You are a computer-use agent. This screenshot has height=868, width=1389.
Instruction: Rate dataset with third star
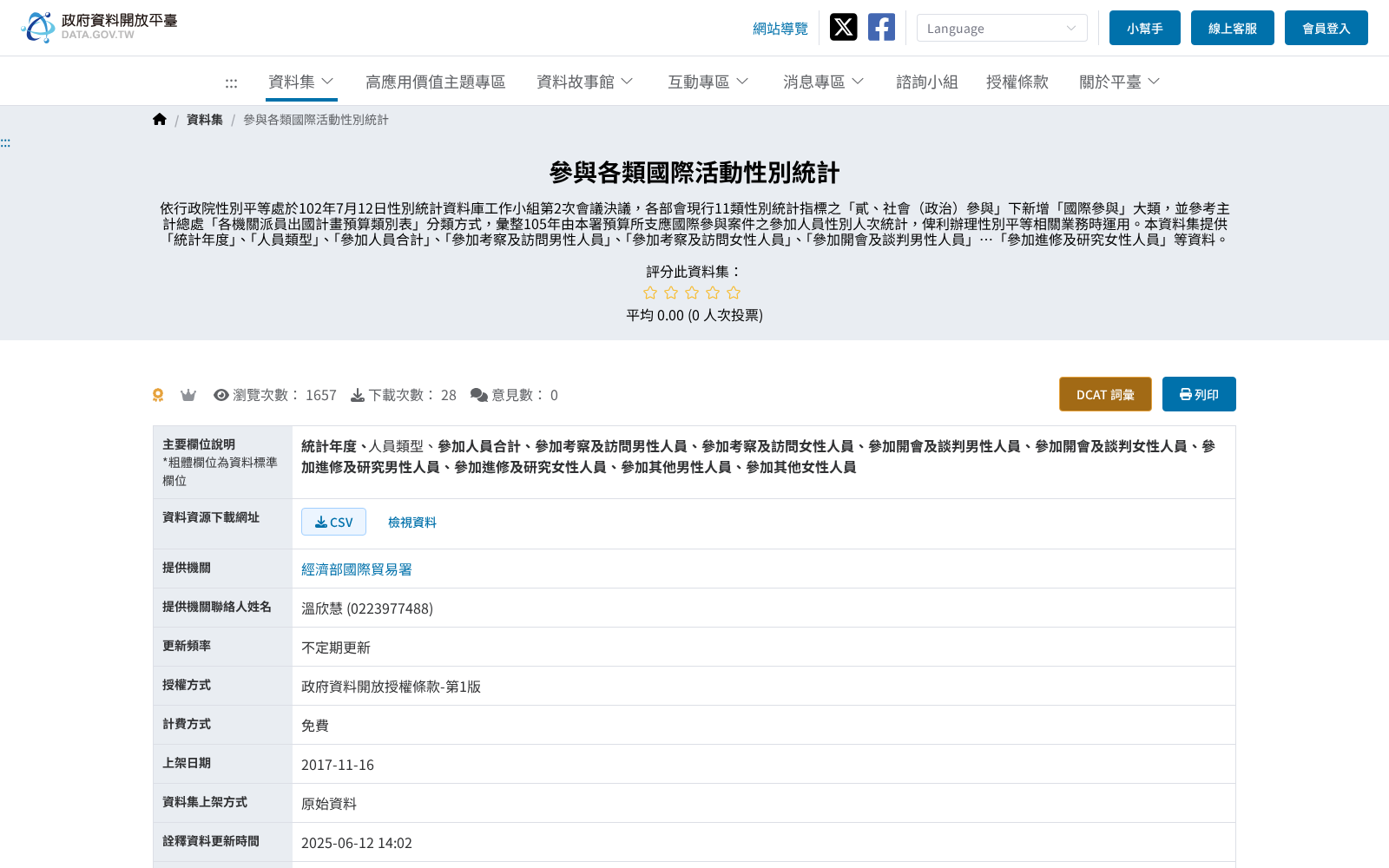point(692,293)
